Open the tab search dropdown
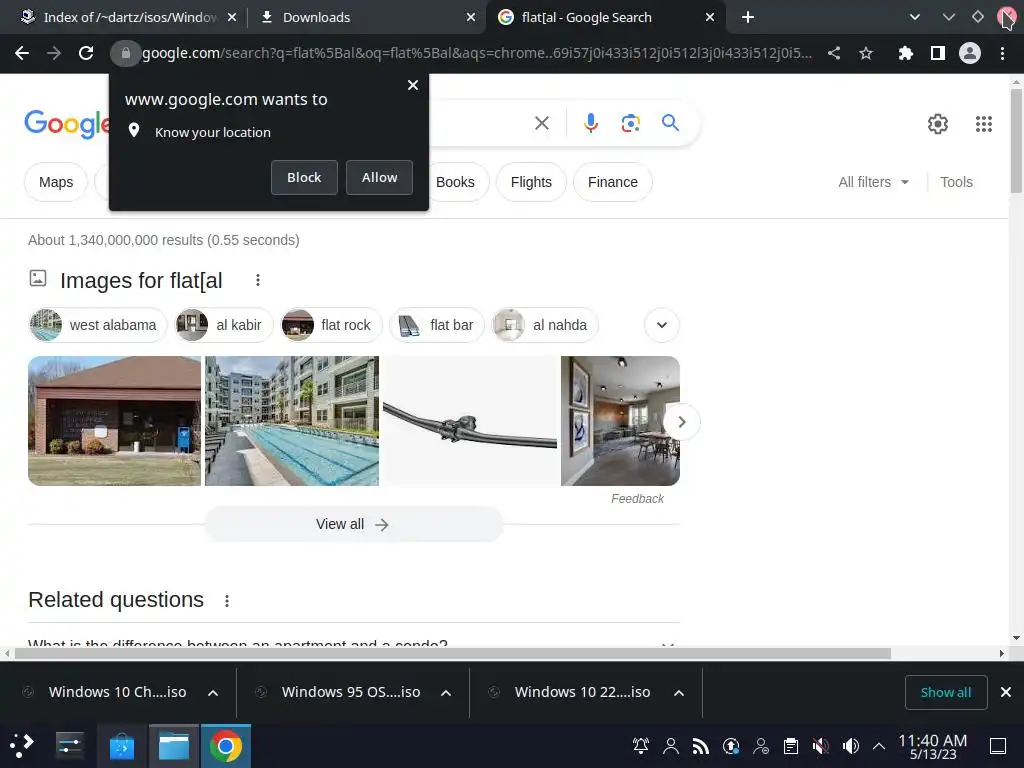This screenshot has width=1024, height=768. pos(914,18)
